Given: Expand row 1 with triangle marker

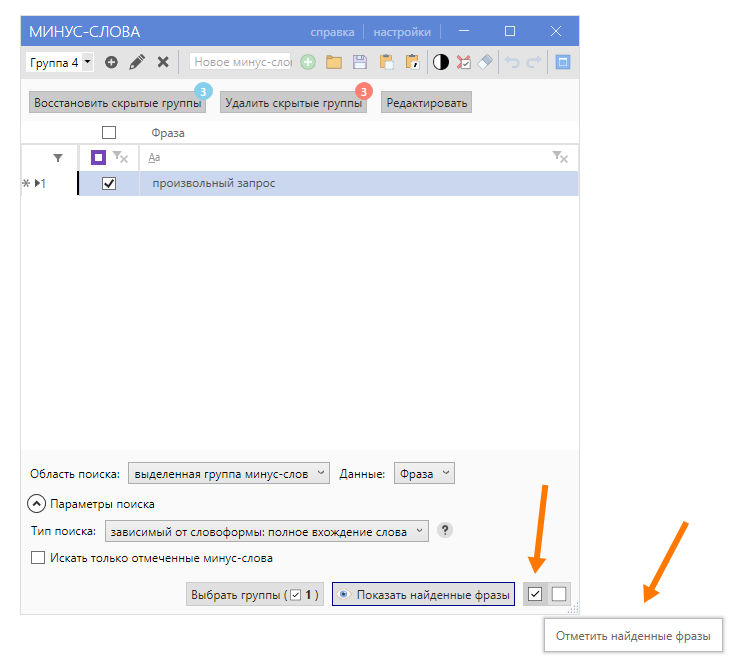Looking at the screenshot, I should tap(38, 183).
